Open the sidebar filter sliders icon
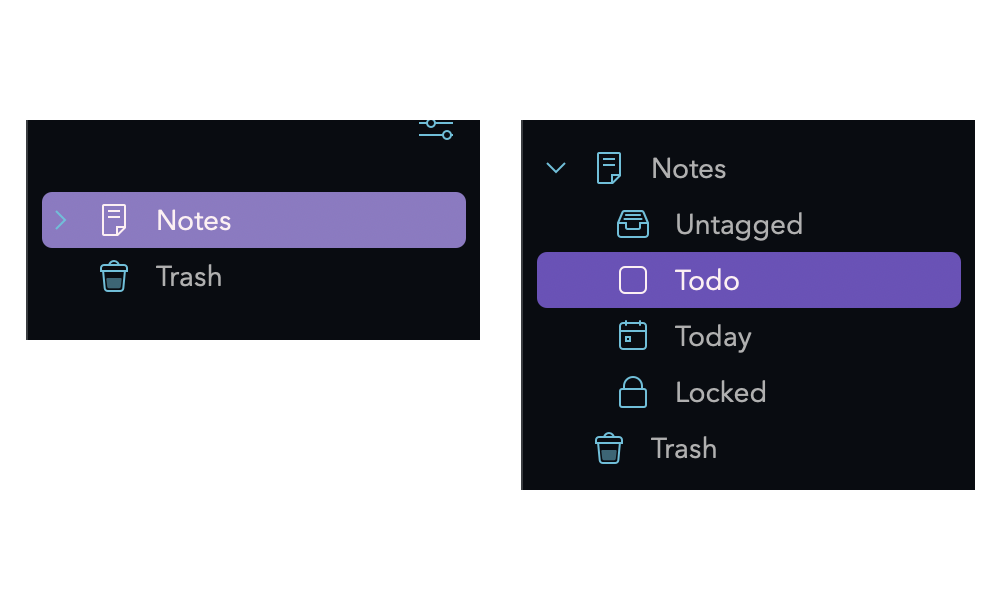Image resolution: width=1000 pixels, height=610 pixels. tap(436, 130)
